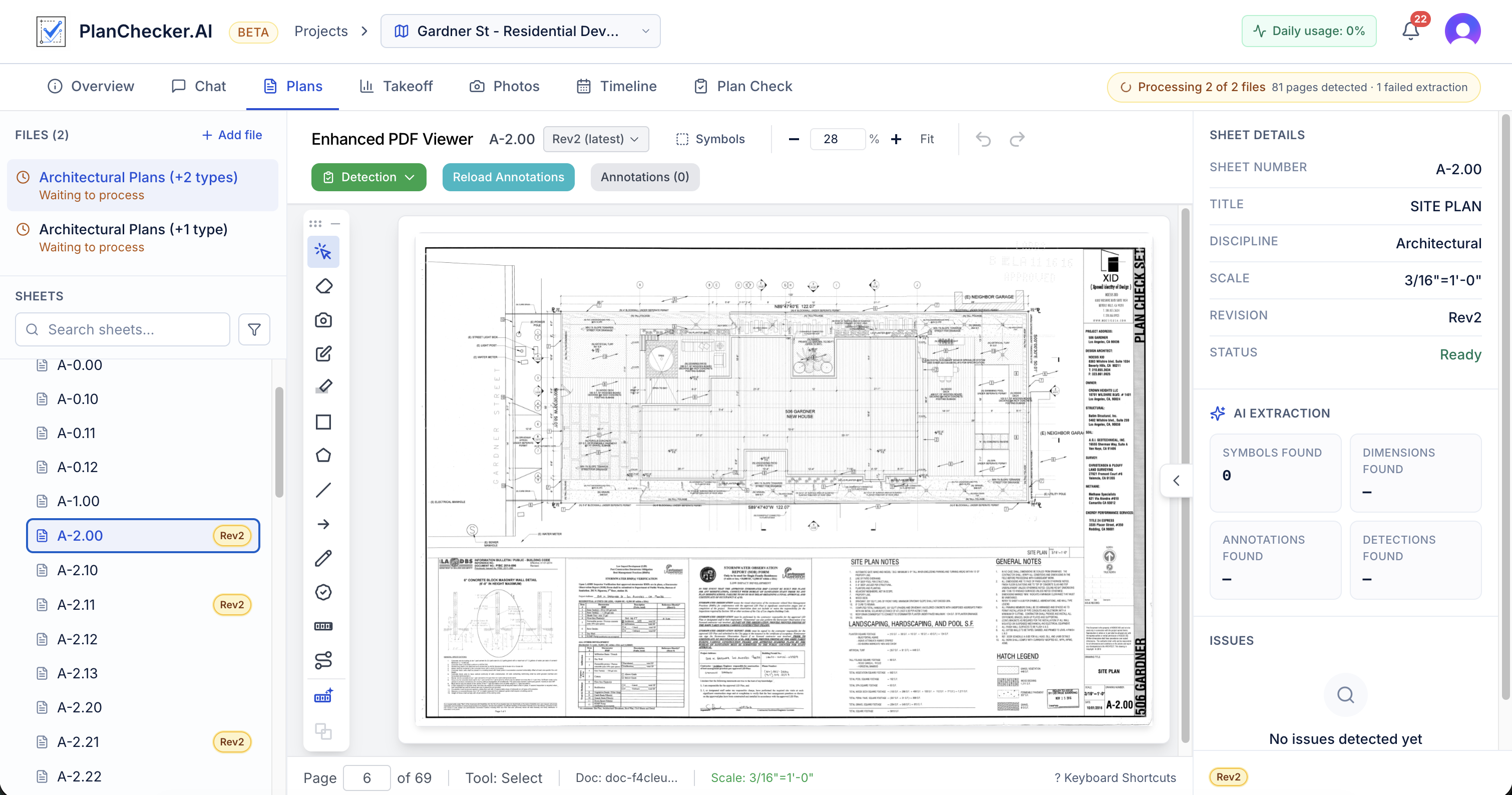The image size is (1512, 795).
Task: Undo the last action
Action: [x=983, y=139]
